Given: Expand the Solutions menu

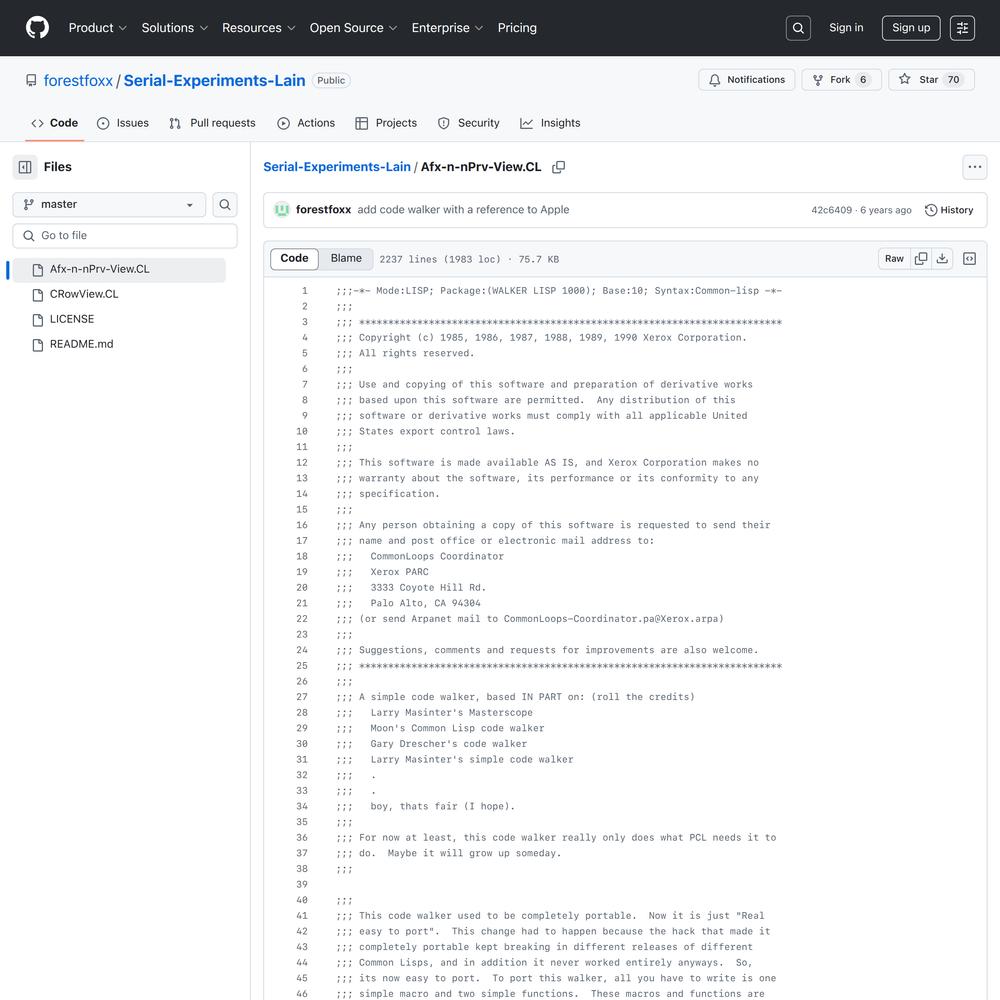Looking at the screenshot, I should coord(175,28).
